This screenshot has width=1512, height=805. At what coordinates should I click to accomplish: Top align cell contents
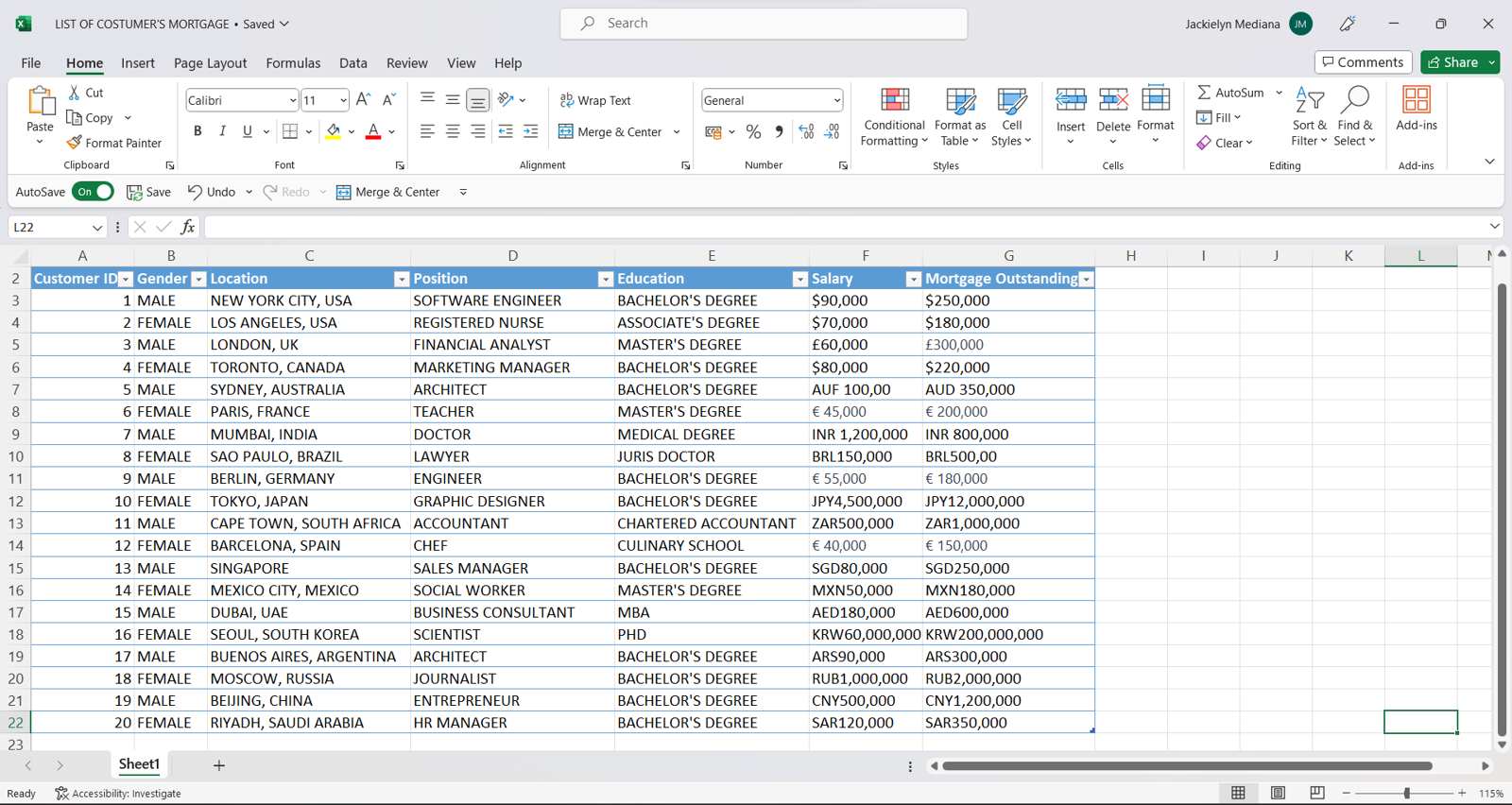[x=427, y=99]
